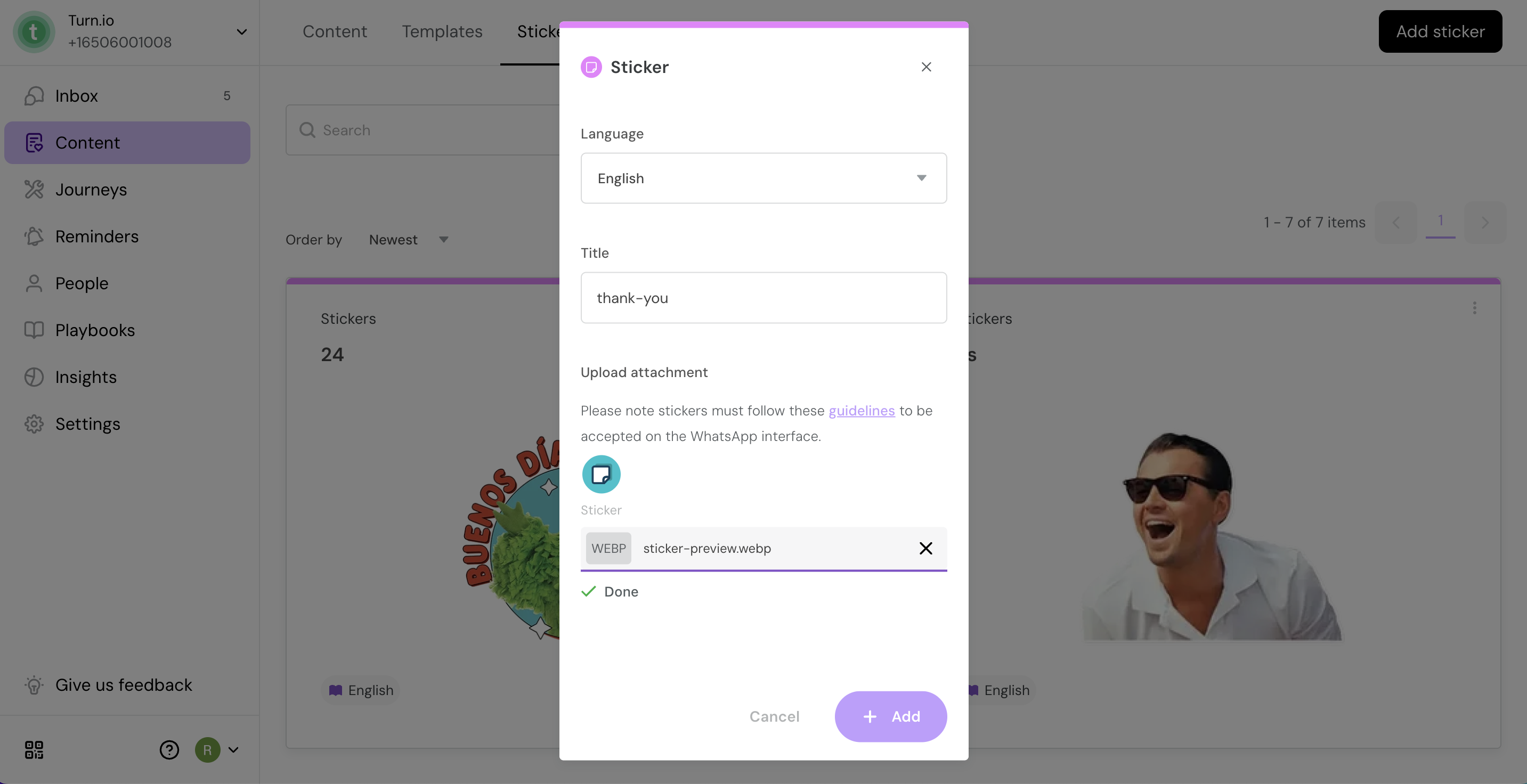Switch to the Content tab
The width and height of the screenshot is (1527, 784).
point(335,31)
